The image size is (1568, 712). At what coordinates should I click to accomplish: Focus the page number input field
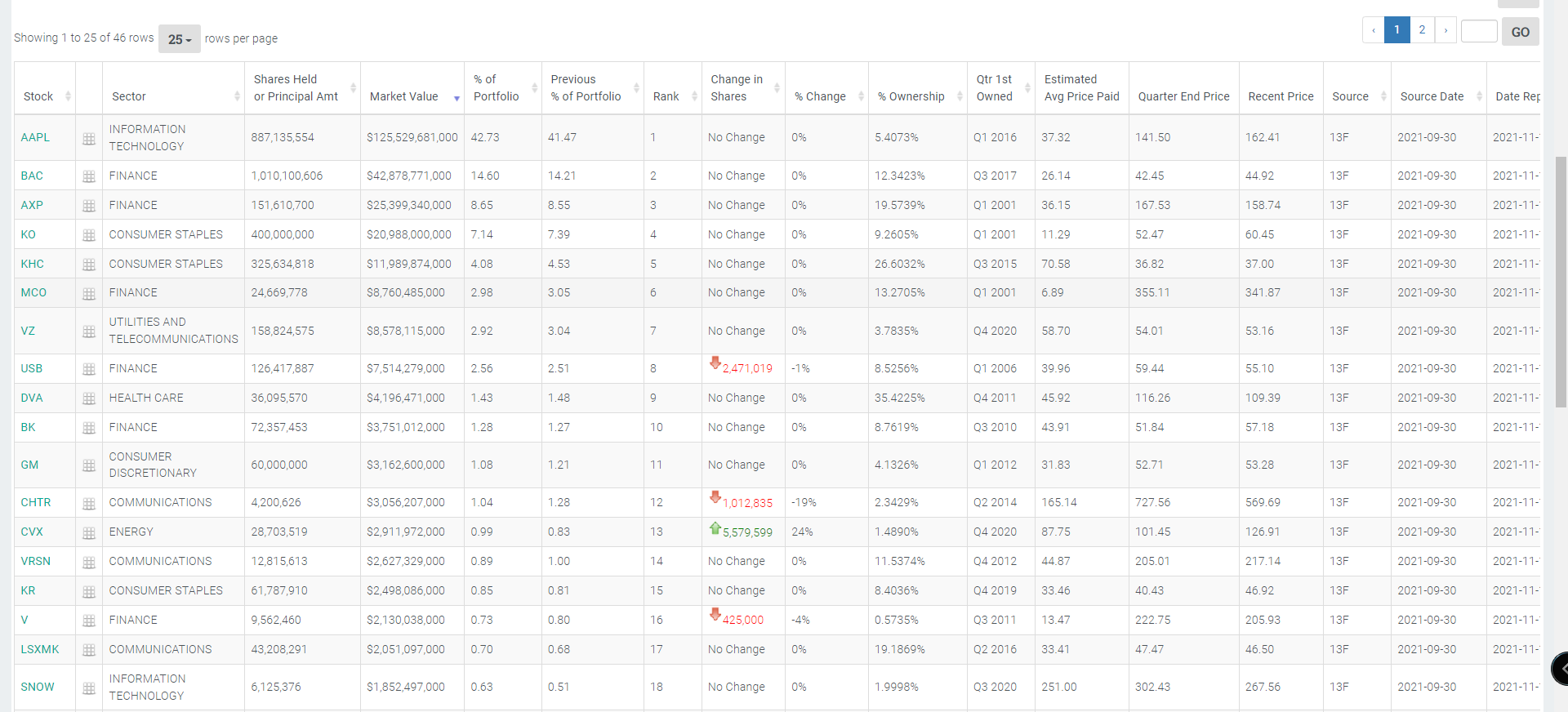pos(1479,31)
